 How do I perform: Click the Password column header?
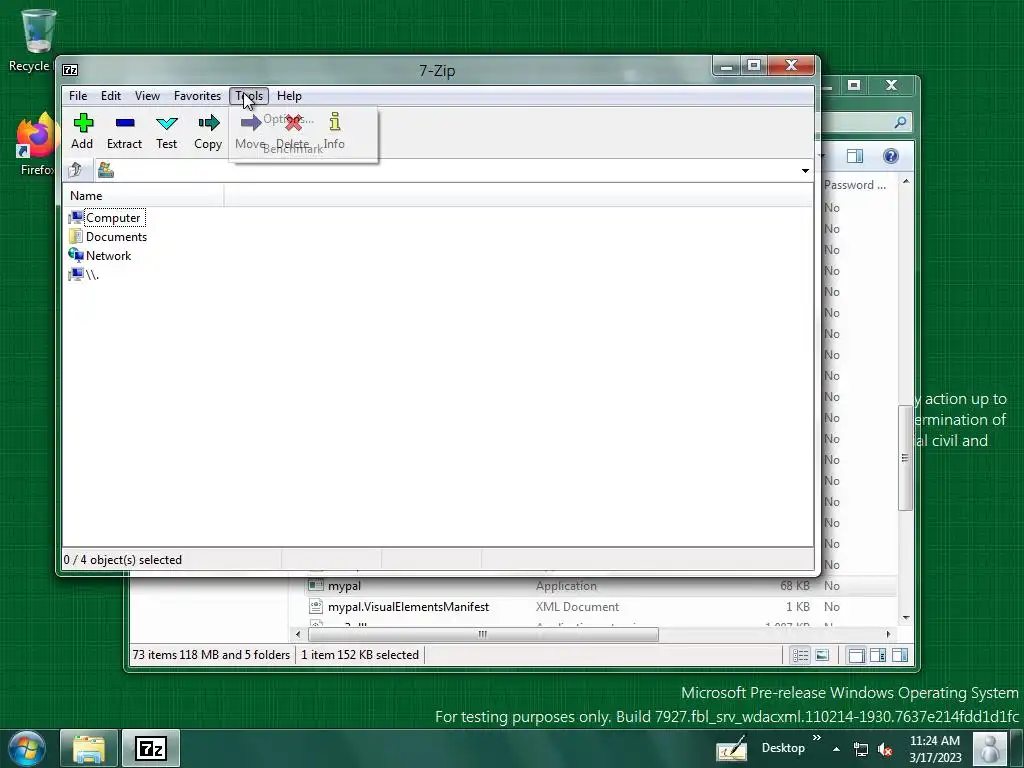tap(855, 185)
